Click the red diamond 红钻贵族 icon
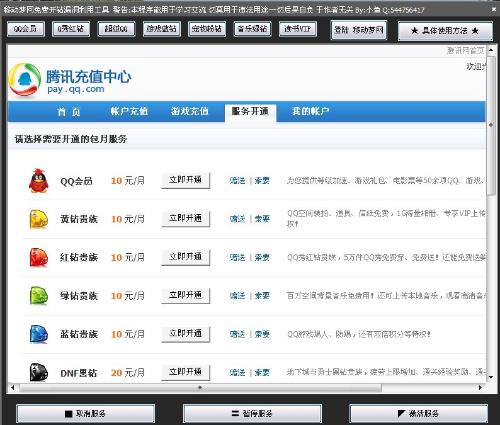The height and width of the screenshot is (425, 500). click(39, 257)
